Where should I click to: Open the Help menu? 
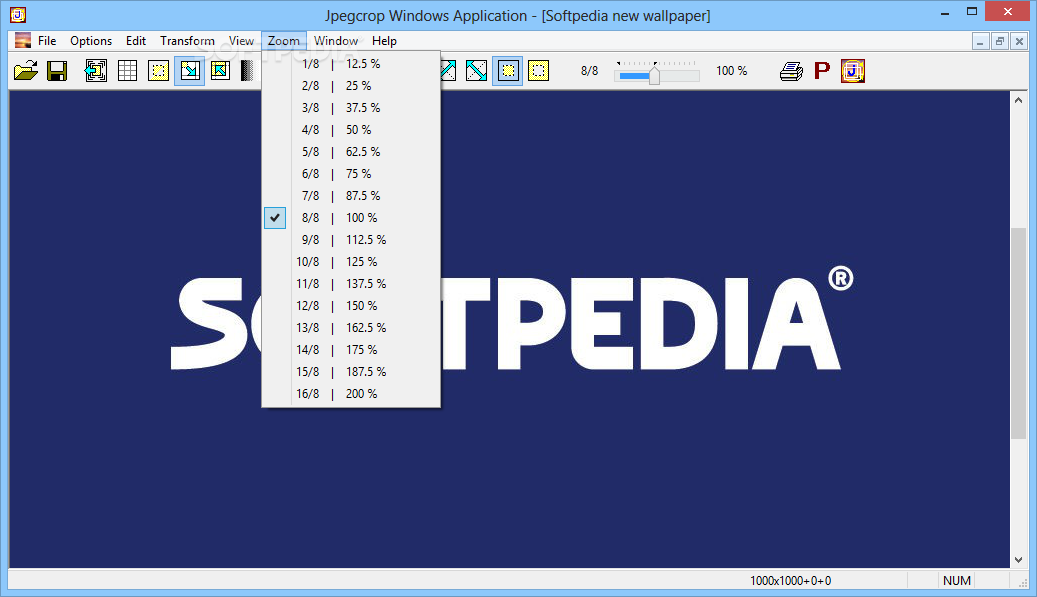(x=384, y=41)
